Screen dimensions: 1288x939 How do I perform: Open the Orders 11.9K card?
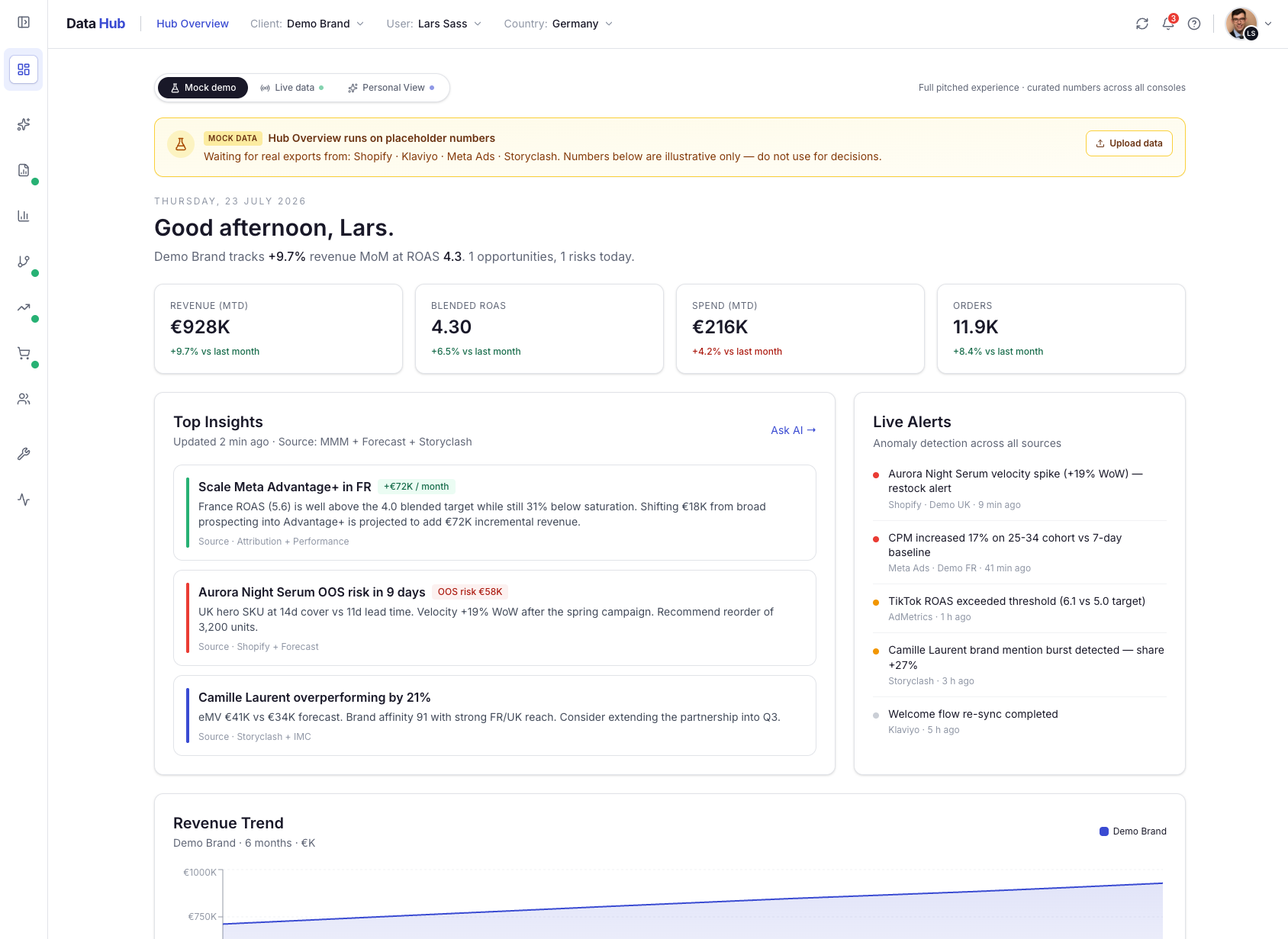point(1061,329)
